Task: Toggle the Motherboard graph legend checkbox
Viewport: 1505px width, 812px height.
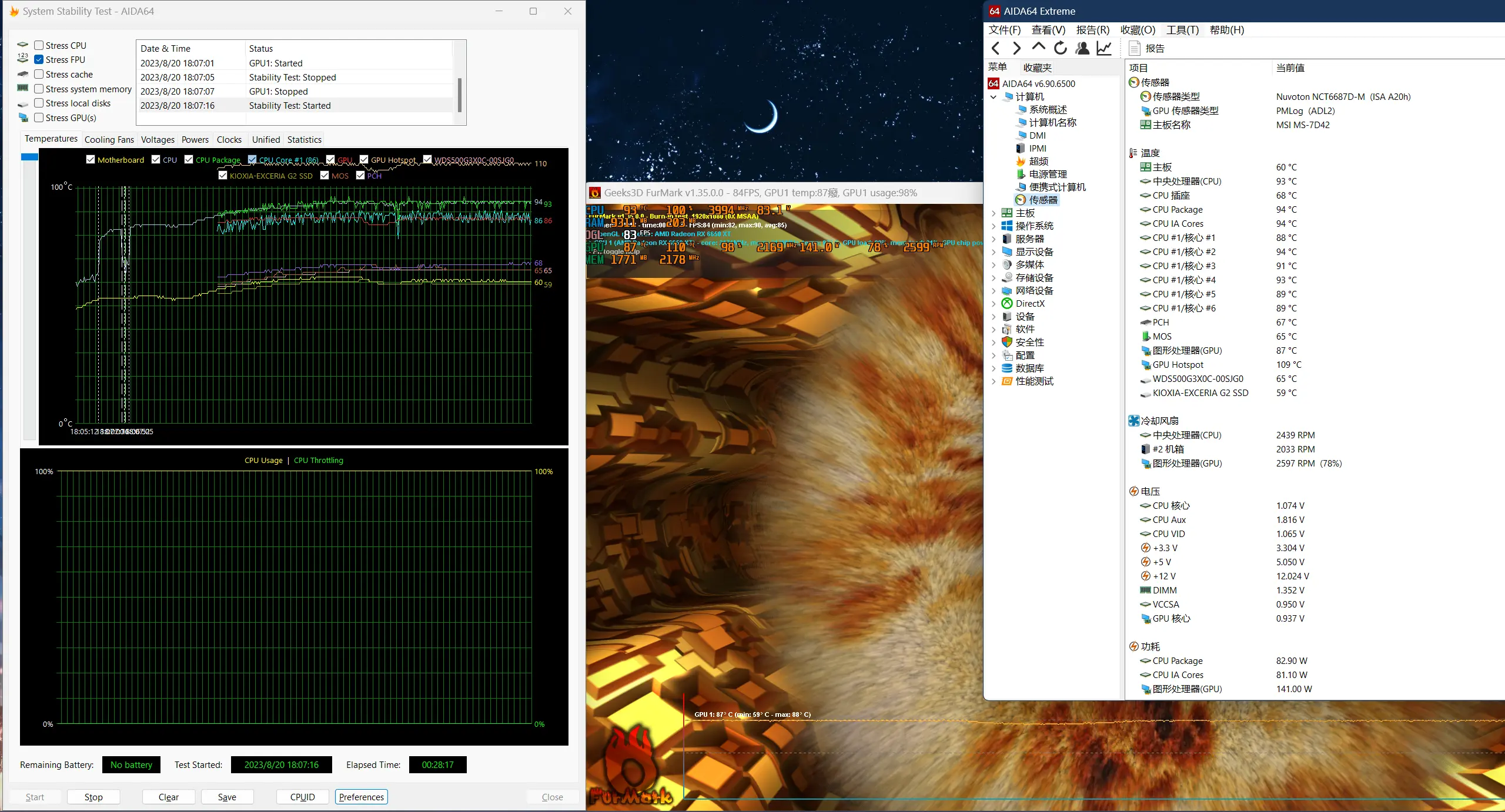Action: click(x=91, y=159)
